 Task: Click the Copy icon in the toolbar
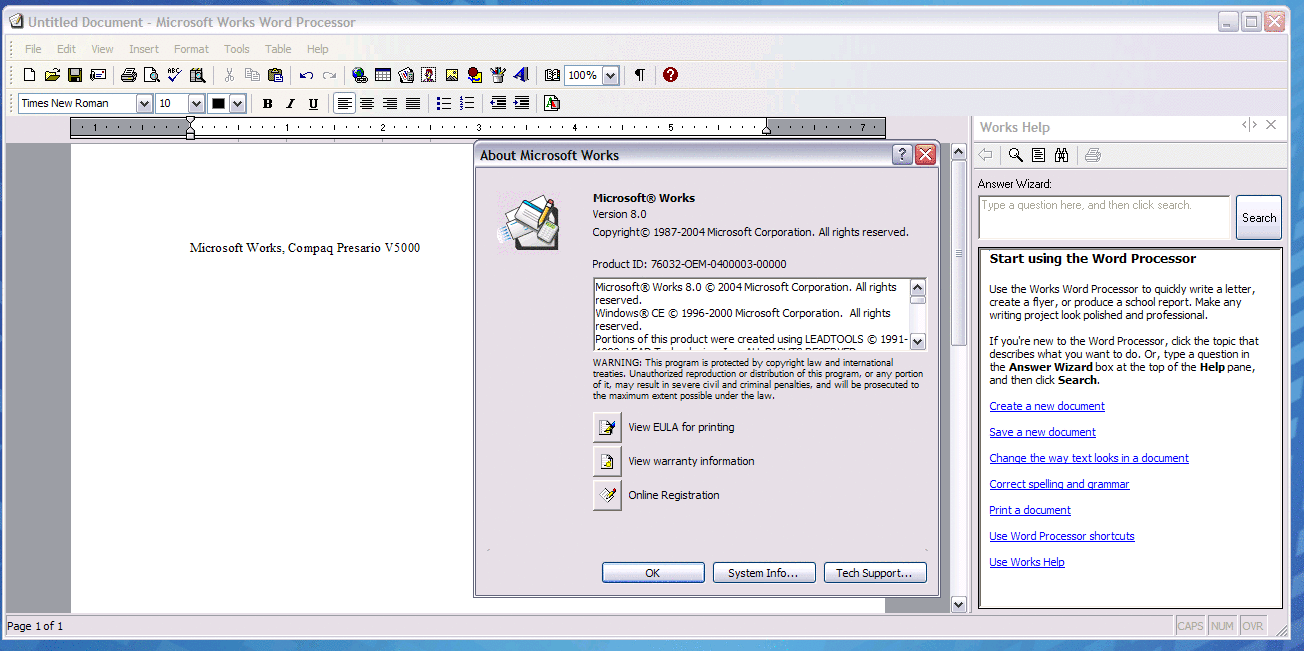[x=252, y=75]
